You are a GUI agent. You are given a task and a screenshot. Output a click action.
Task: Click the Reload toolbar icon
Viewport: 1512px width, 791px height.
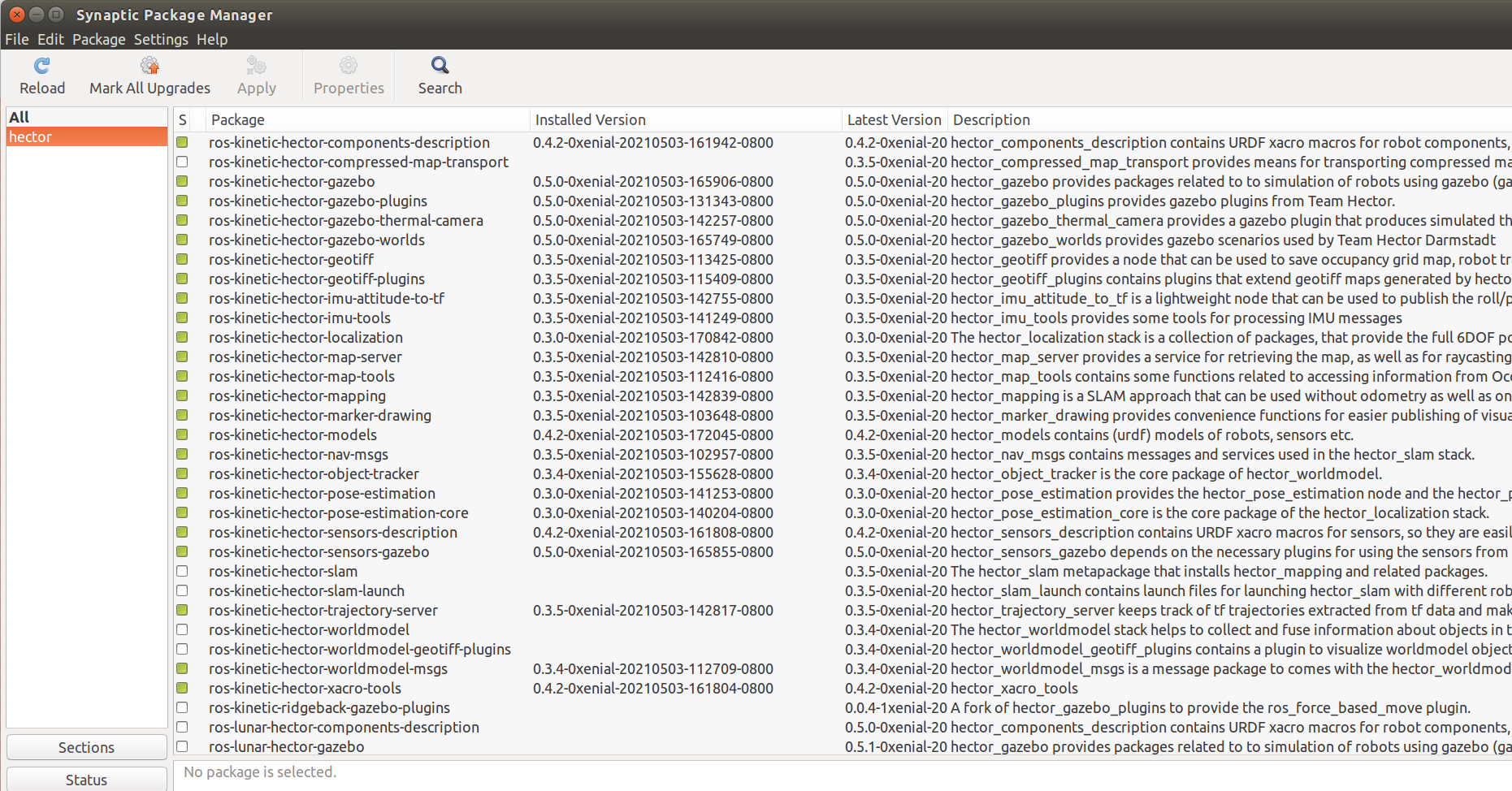point(42,66)
